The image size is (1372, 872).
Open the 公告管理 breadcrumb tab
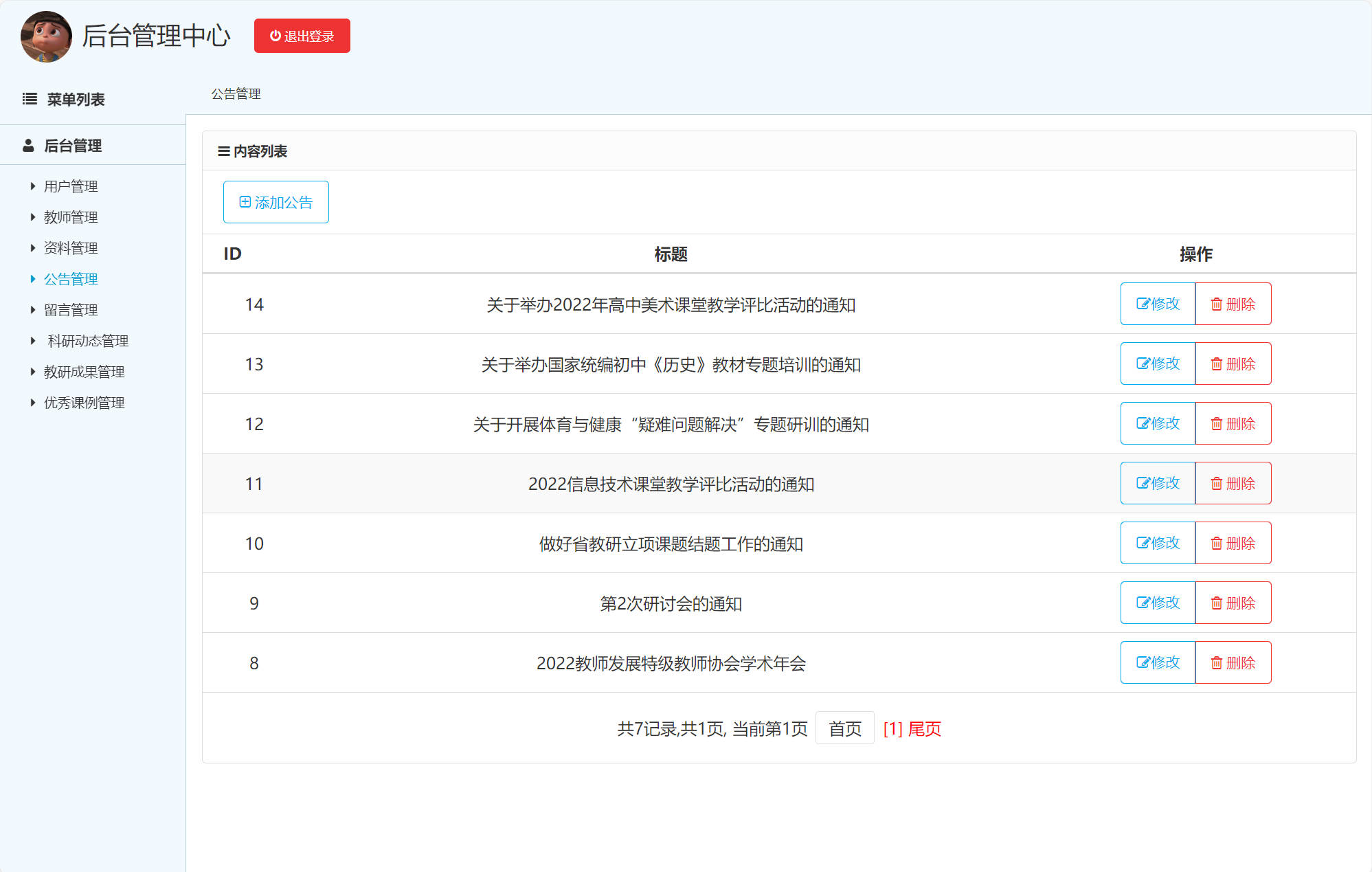click(236, 94)
